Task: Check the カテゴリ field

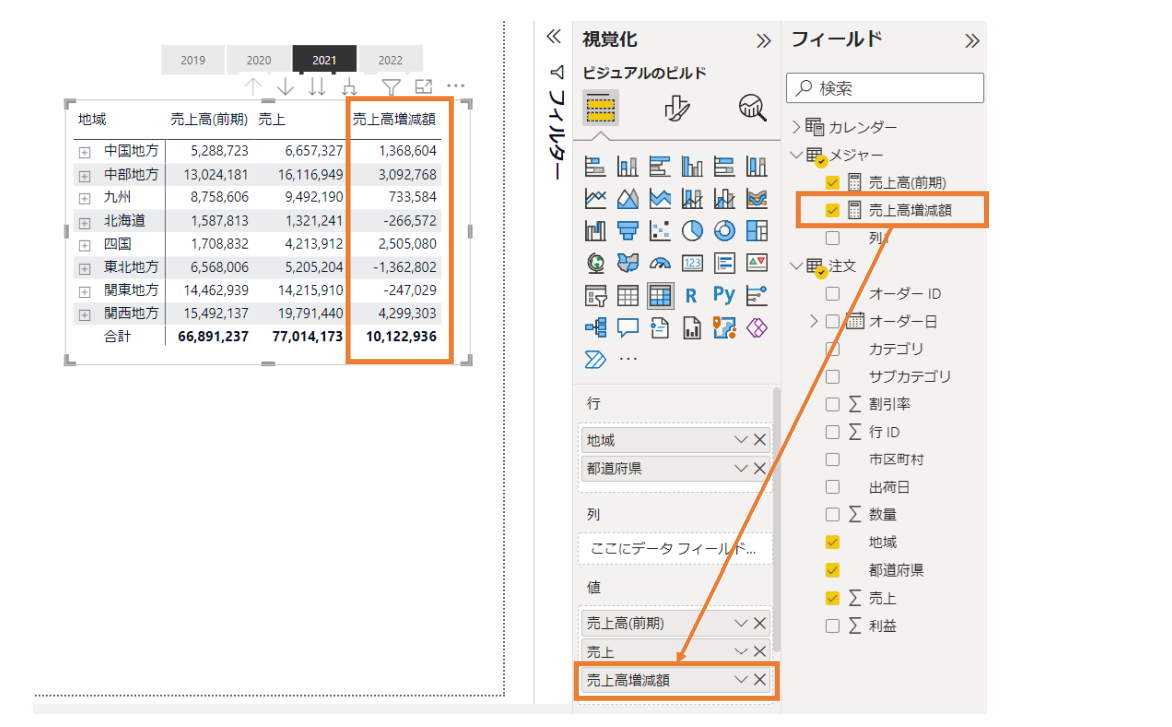Action: pos(833,347)
